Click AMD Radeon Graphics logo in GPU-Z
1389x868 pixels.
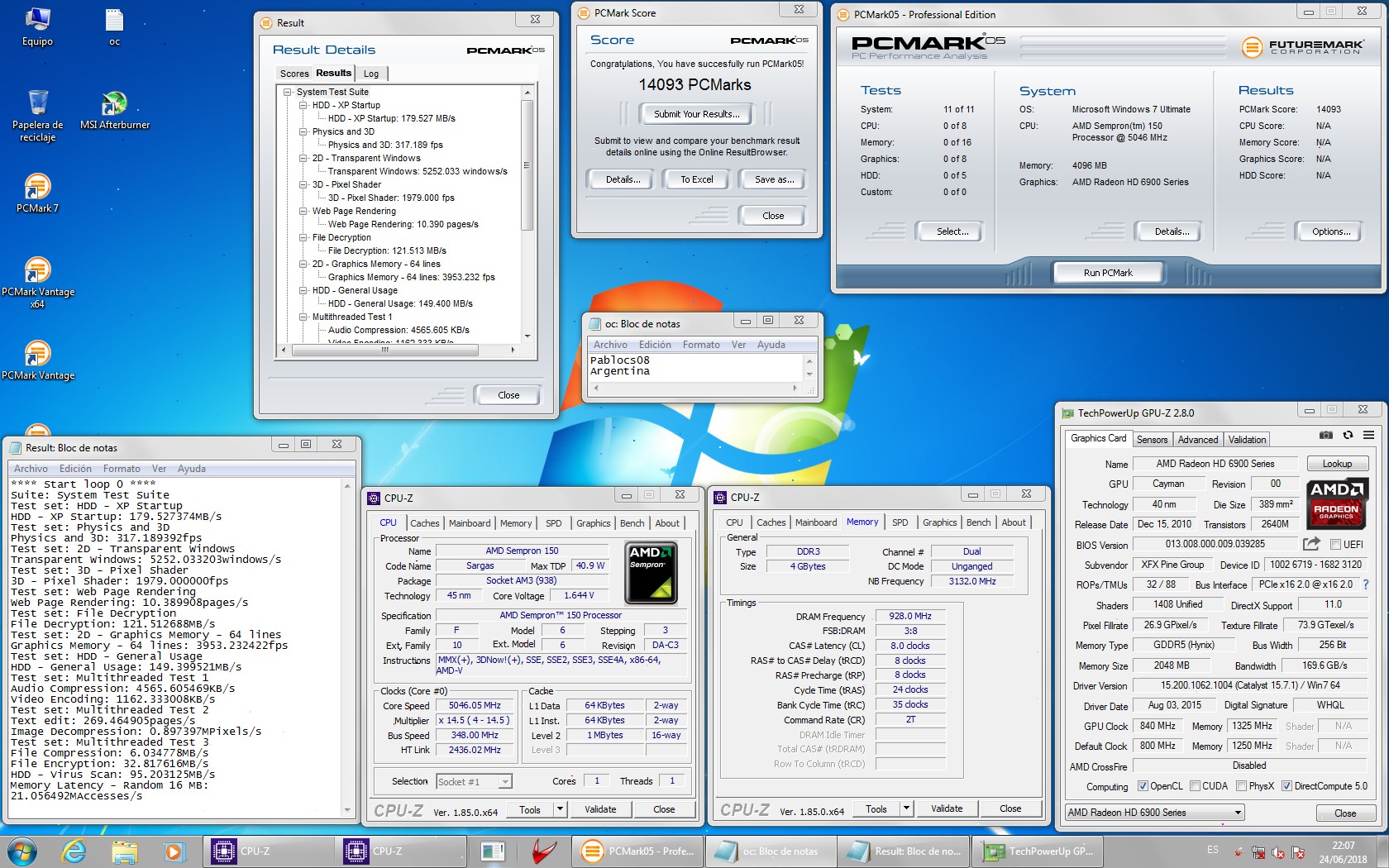tap(1336, 504)
